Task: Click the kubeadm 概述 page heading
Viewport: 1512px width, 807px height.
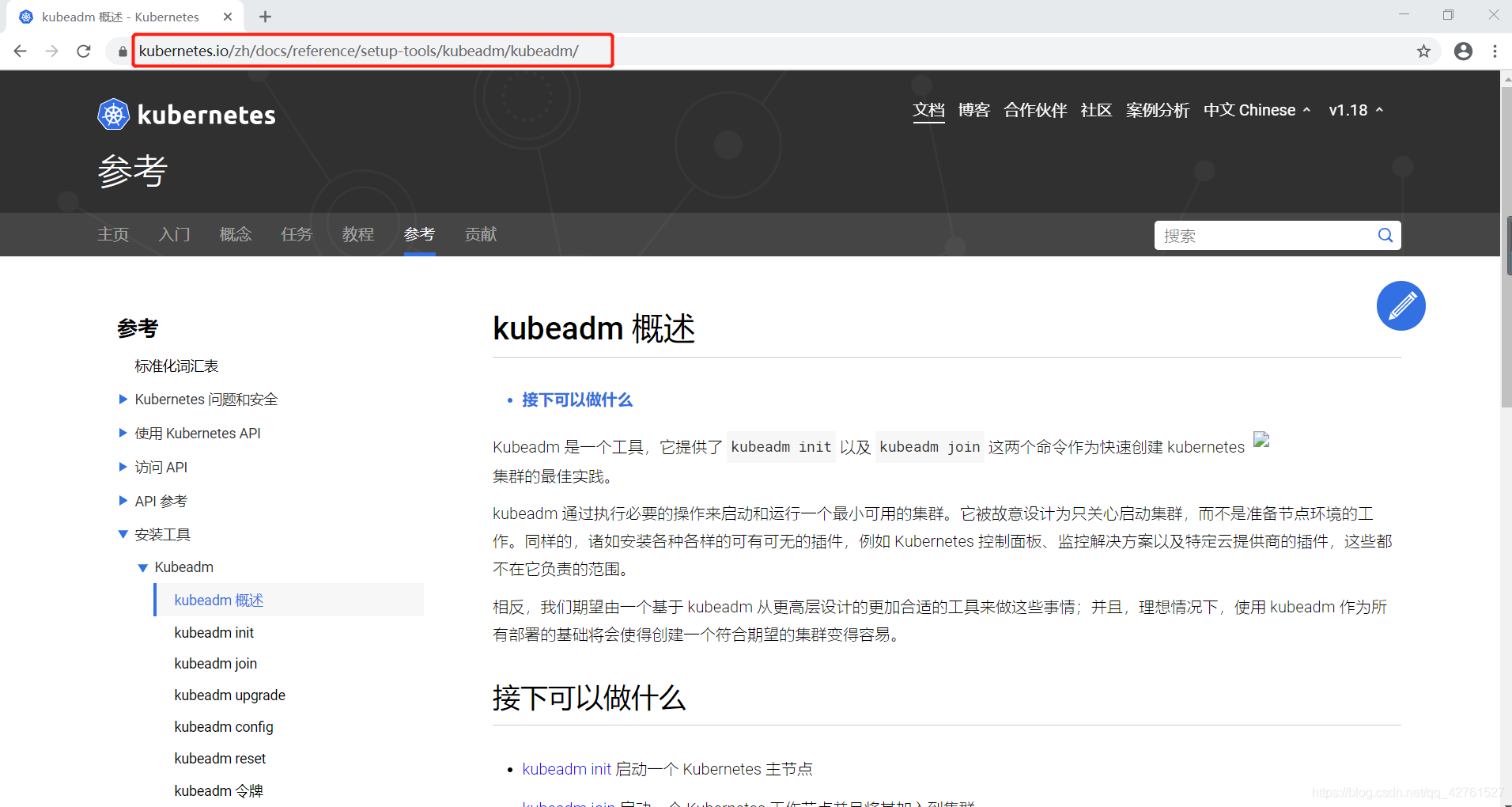Action: coord(594,328)
